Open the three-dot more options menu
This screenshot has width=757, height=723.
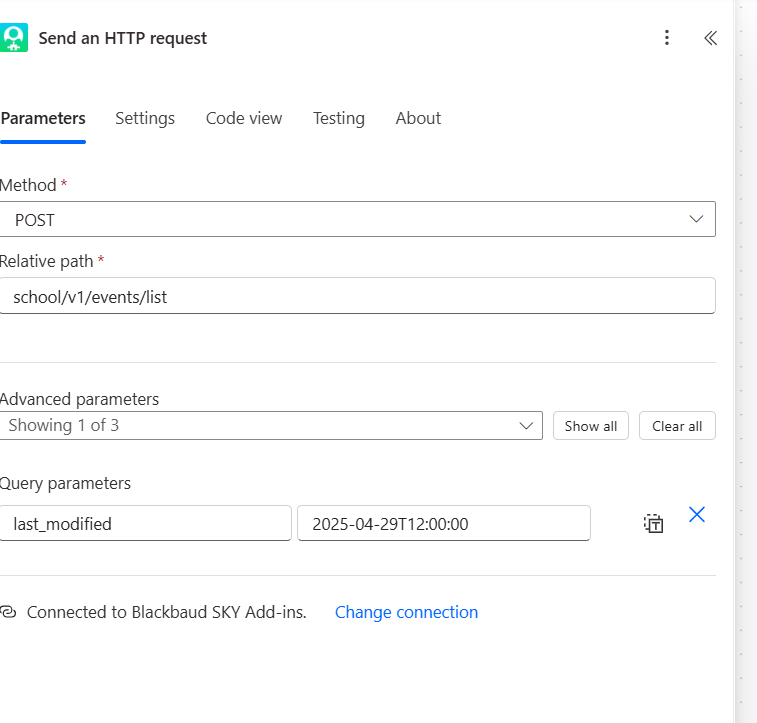click(667, 38)
